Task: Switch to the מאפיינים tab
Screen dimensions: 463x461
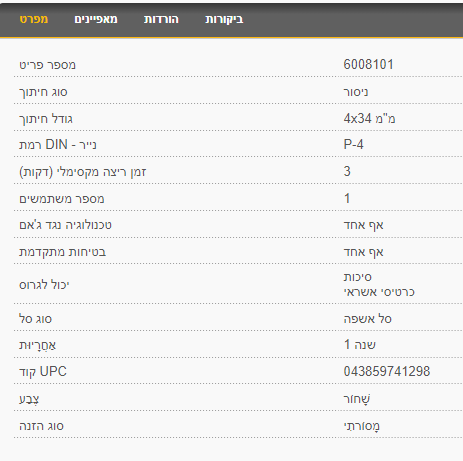Action: 96,19
